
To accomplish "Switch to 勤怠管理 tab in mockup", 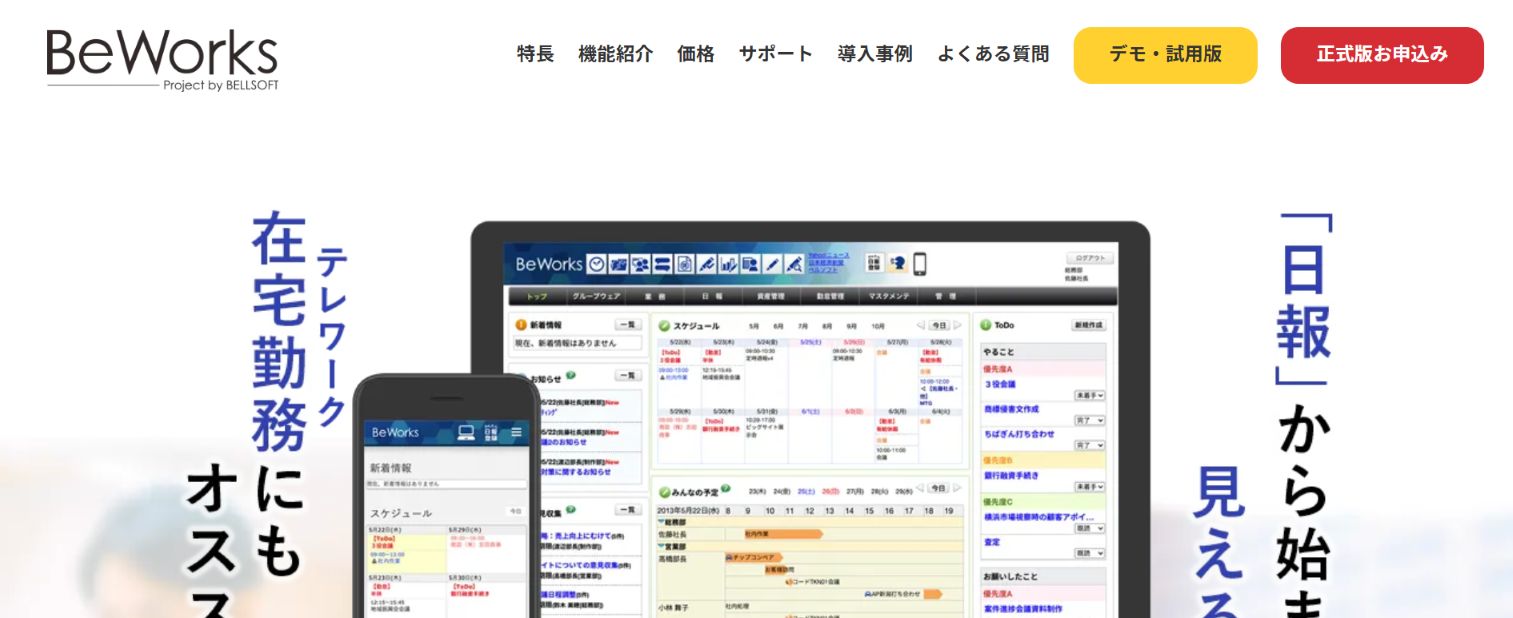I will pos(830,296).
